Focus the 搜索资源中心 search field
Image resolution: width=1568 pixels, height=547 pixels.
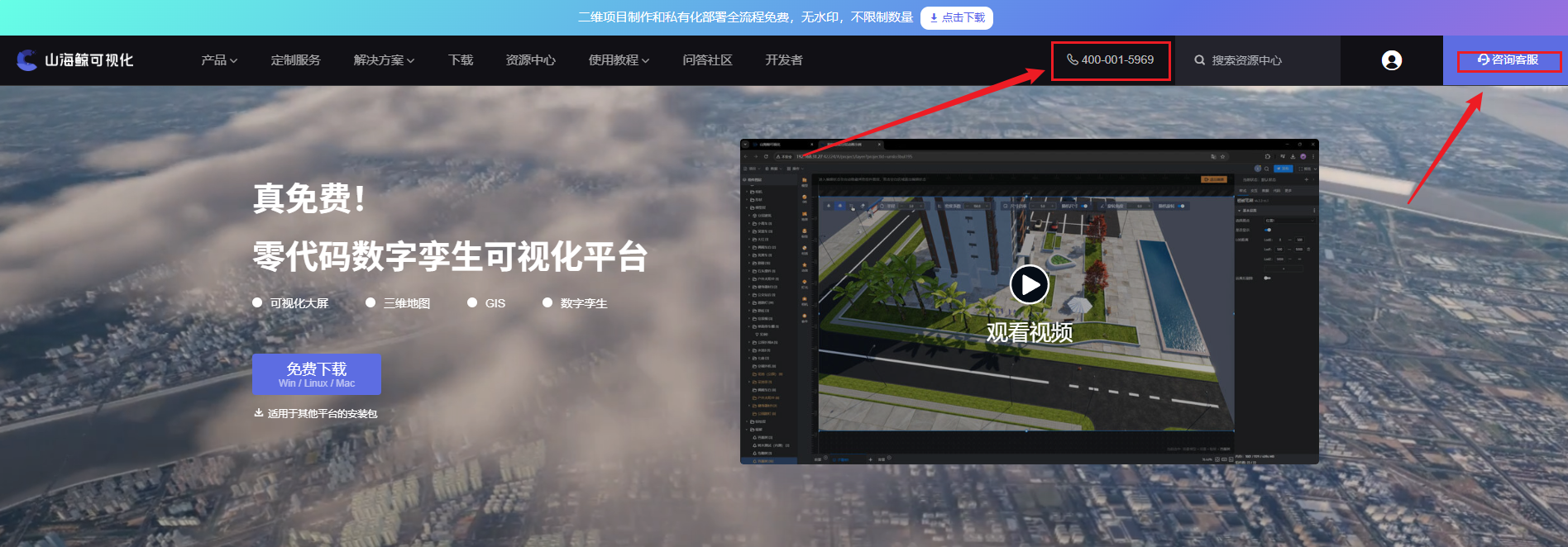click(x=1257, y=60)
